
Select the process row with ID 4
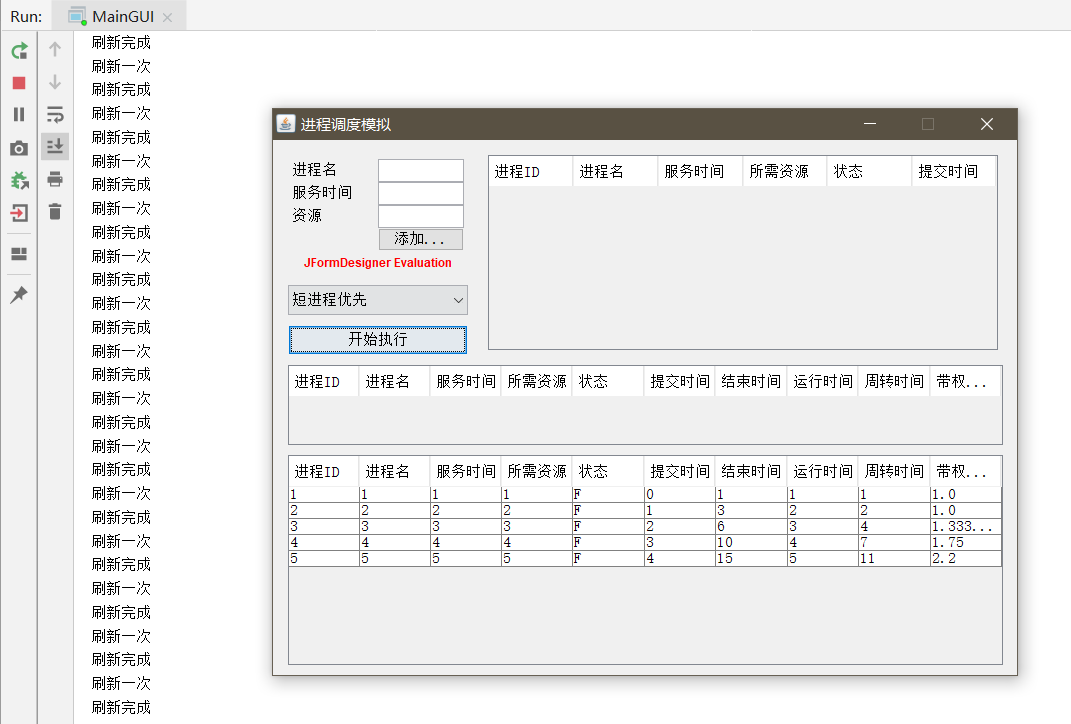click(x=645, y=542)
